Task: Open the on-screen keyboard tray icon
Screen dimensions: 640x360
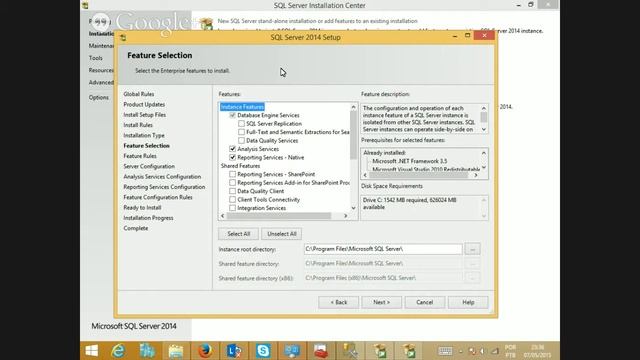Action: click(445, 351)
